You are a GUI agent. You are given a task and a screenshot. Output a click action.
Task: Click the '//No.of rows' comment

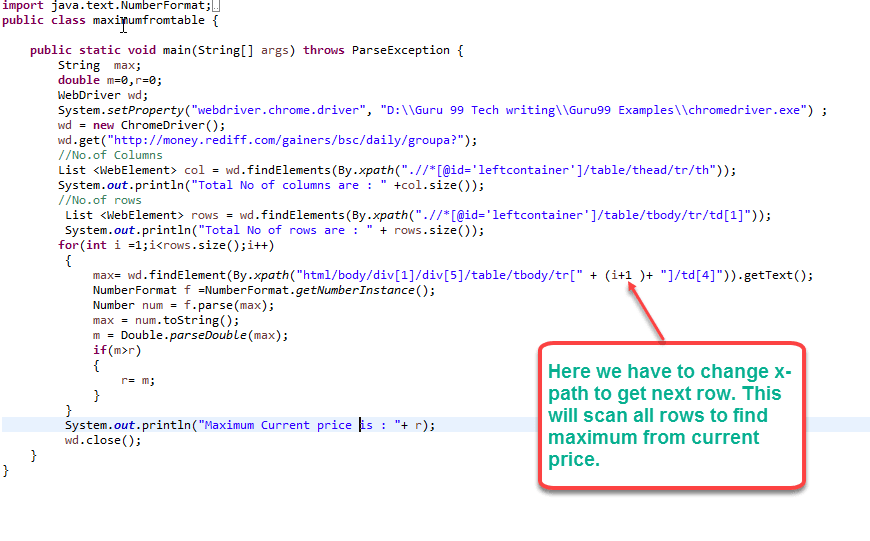pyautogui.click(x=100, y=200)
